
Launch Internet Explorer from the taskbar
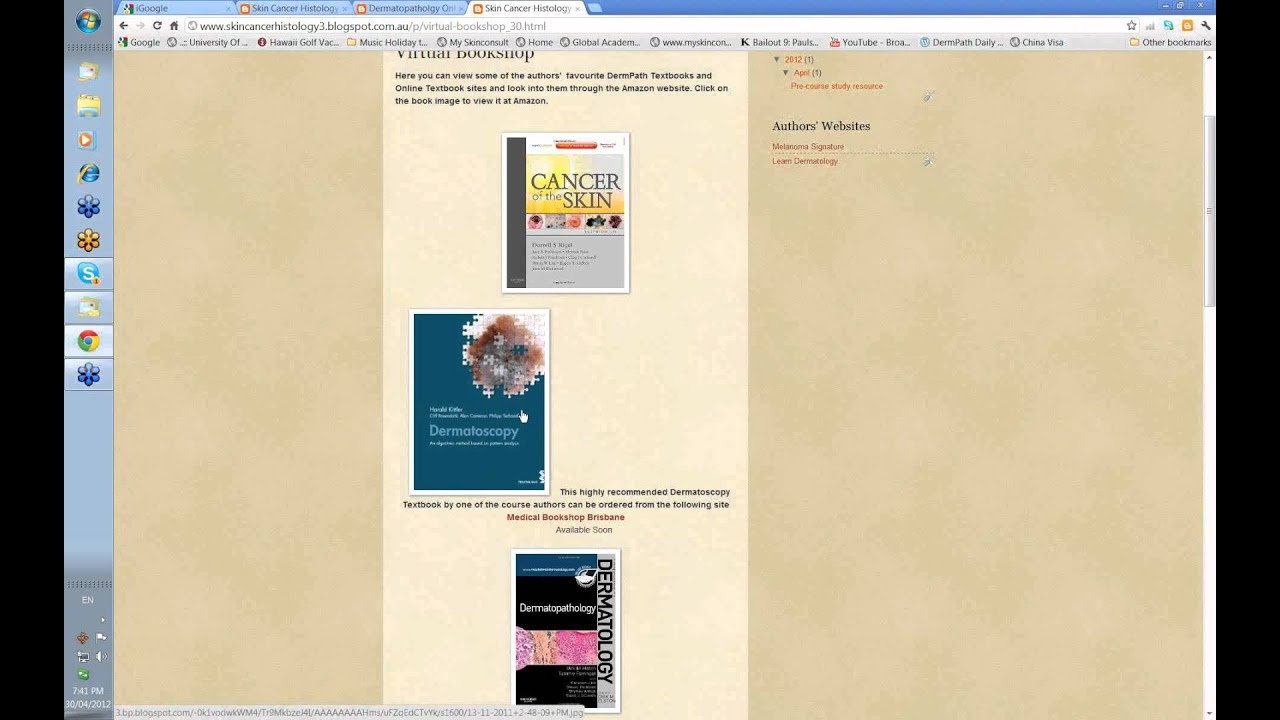tap(88, 173)
